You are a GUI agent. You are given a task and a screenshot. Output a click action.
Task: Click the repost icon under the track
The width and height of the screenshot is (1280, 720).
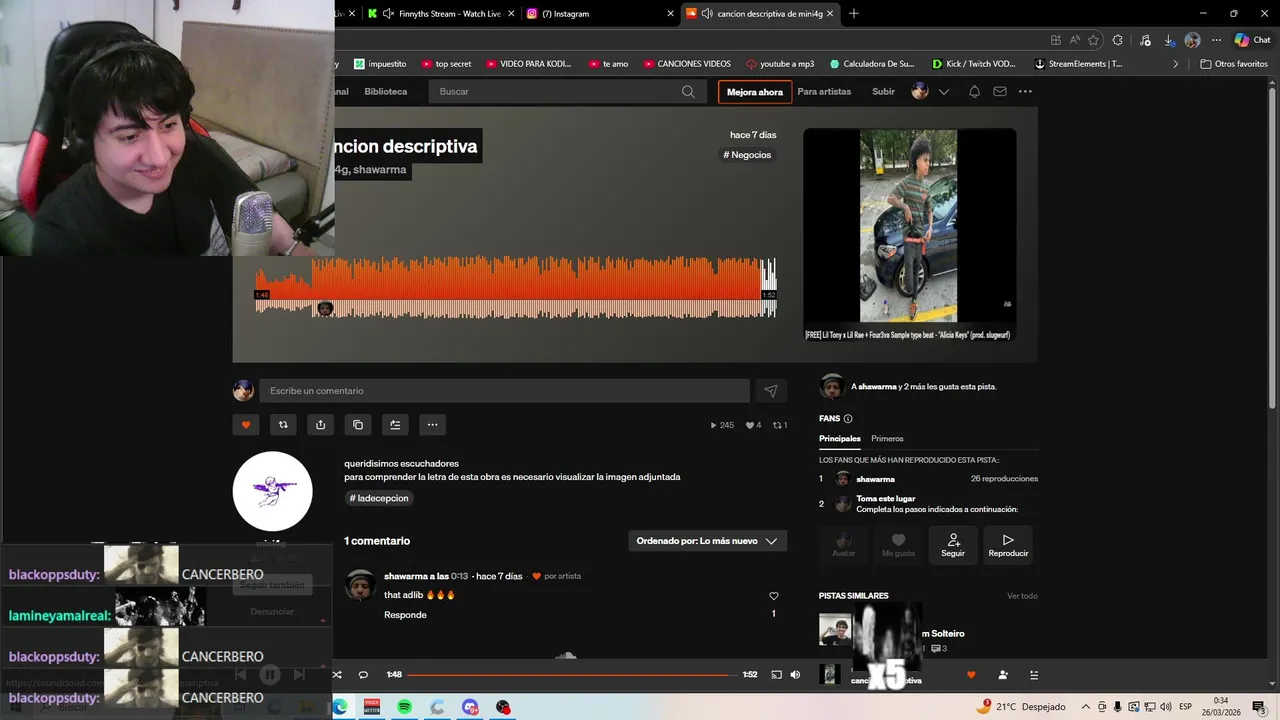point(283,425)
